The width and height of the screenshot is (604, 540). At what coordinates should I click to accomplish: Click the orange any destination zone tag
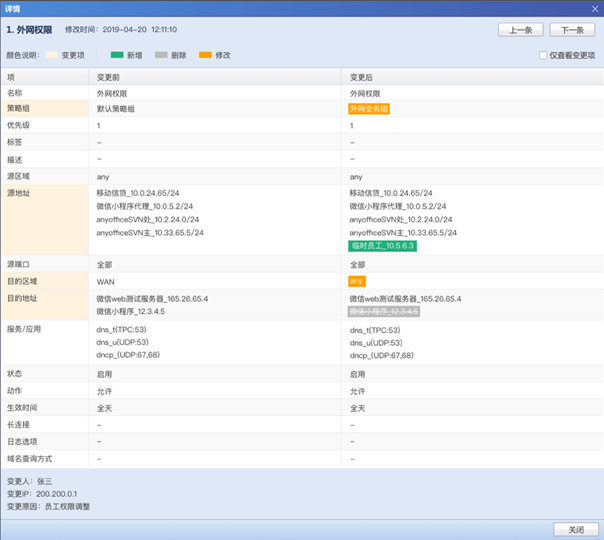pos(357,281)
